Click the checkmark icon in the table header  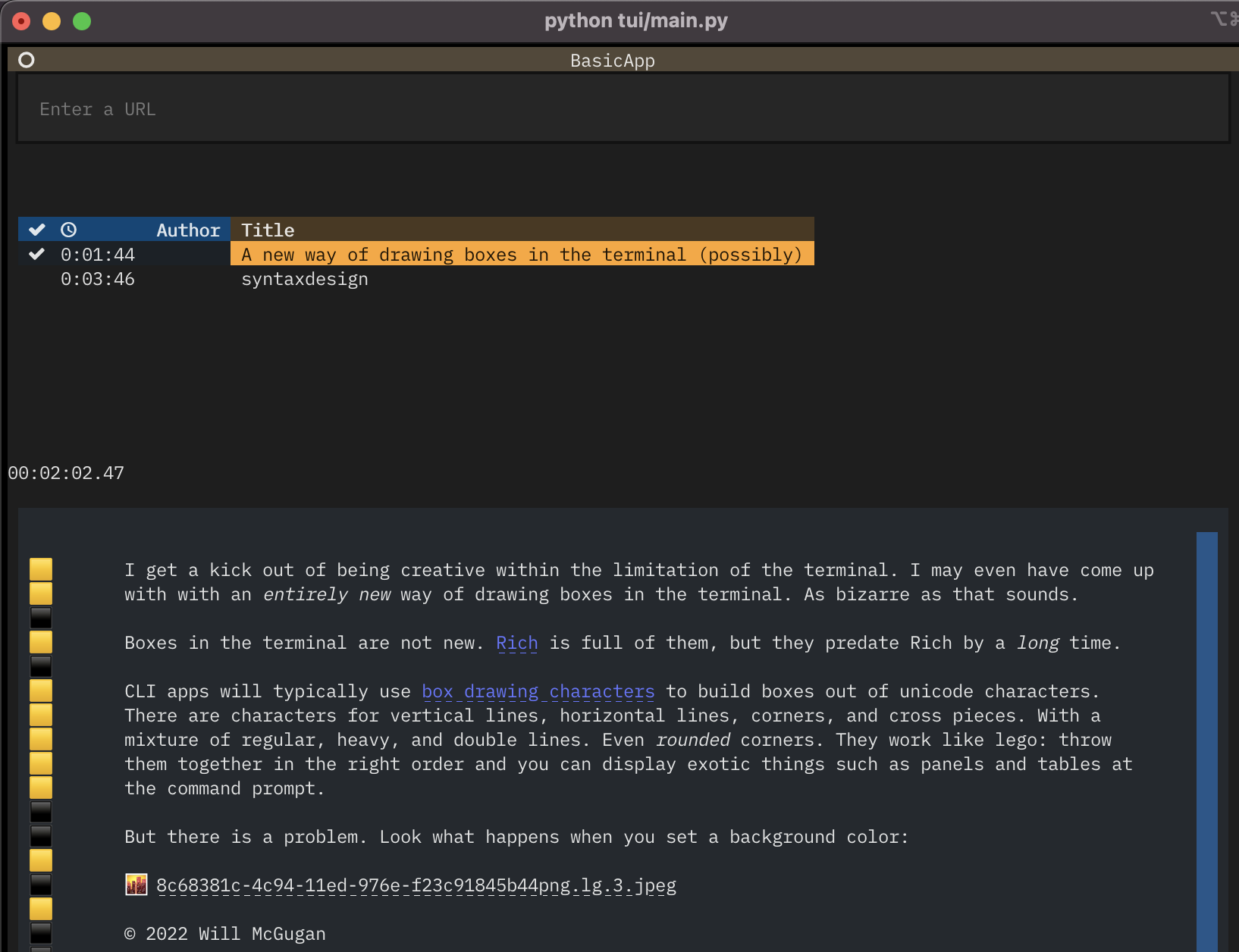(x=36, y=230)
